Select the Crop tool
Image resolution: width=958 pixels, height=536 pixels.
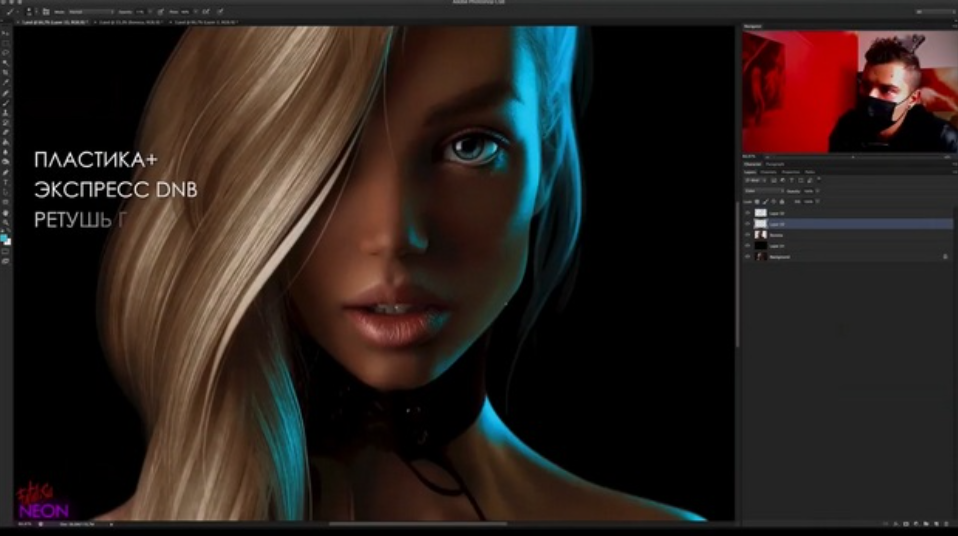click(6, 72)
